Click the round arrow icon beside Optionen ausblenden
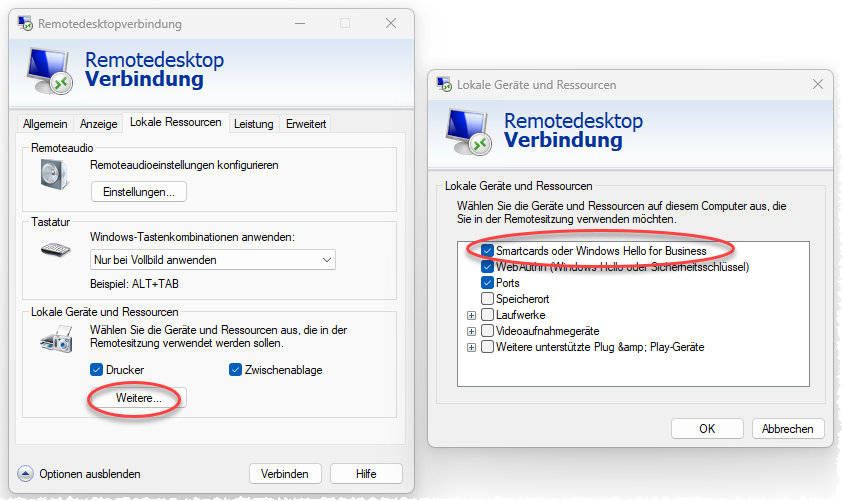843x501 pixels. 25,474
